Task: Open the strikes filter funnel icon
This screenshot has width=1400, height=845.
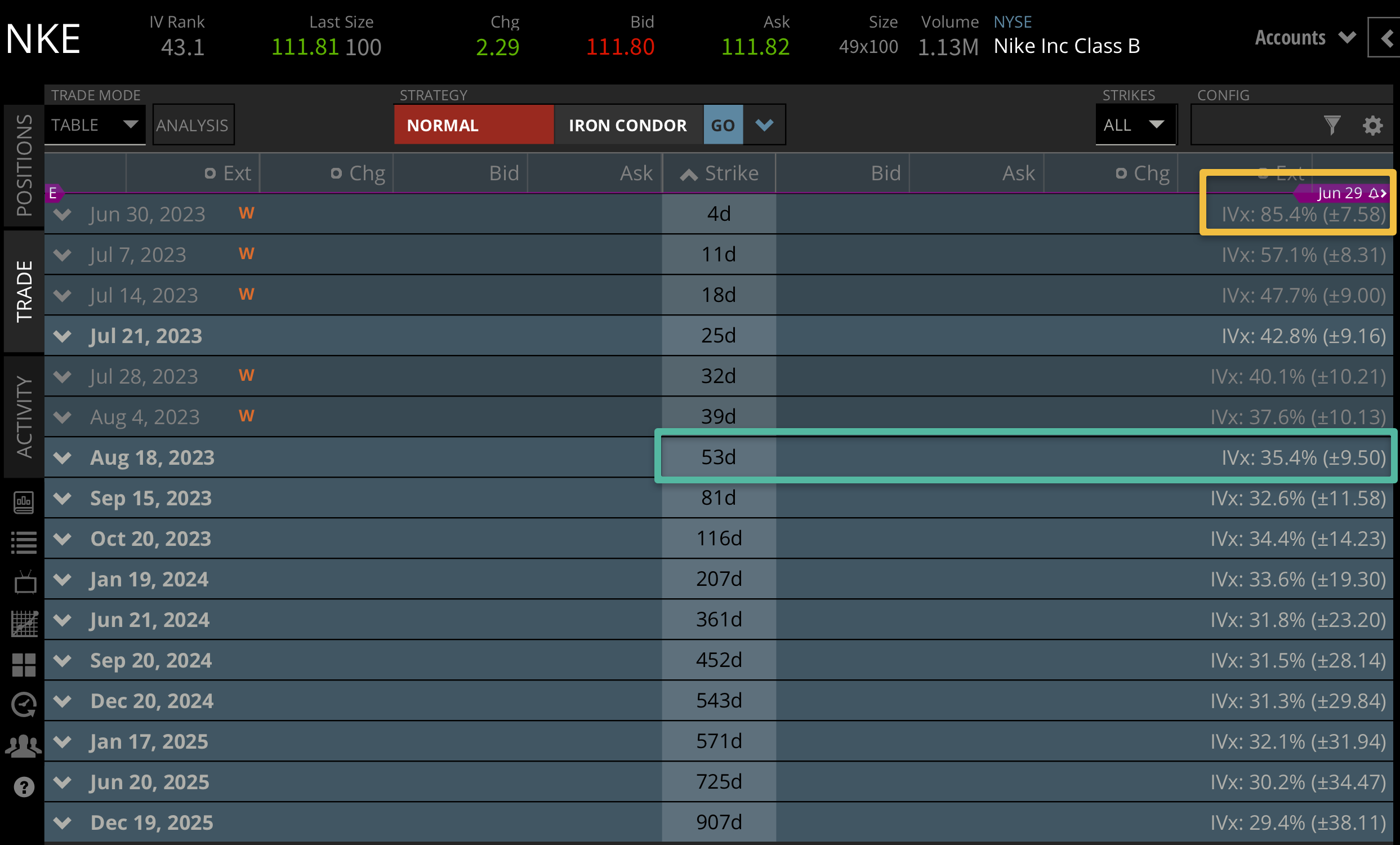Action: point(1332,125)
